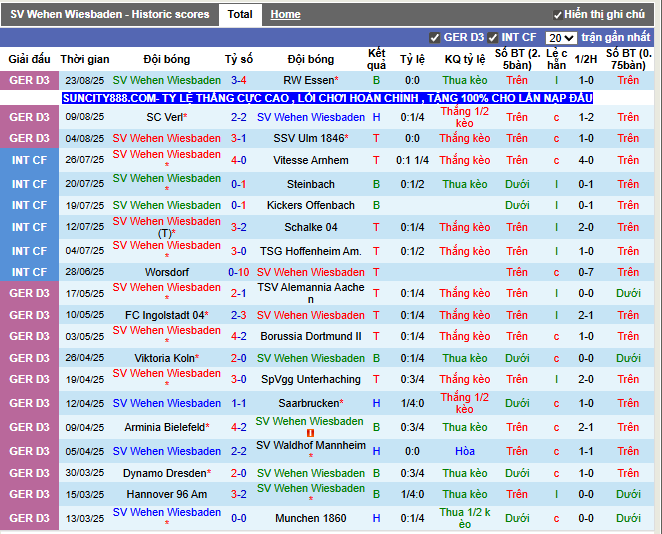Click the 4-0 score against Vitesse Arnhem
Image resolution: width=662 pixels, height=534 pixels.
point(239,160)
